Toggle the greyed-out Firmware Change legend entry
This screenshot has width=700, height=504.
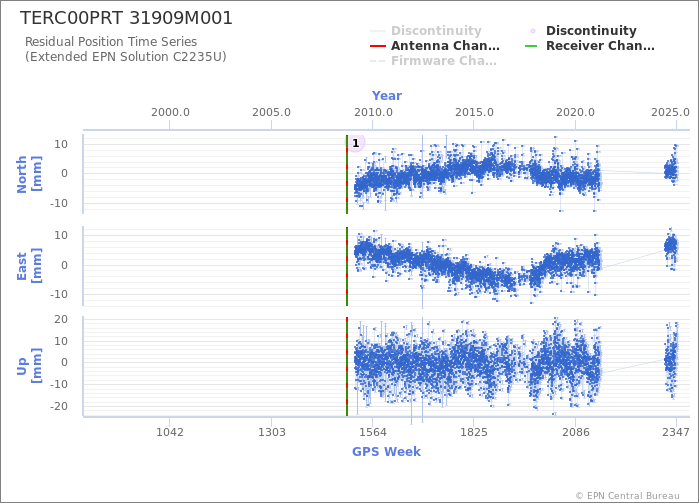[x=433, y=61]
